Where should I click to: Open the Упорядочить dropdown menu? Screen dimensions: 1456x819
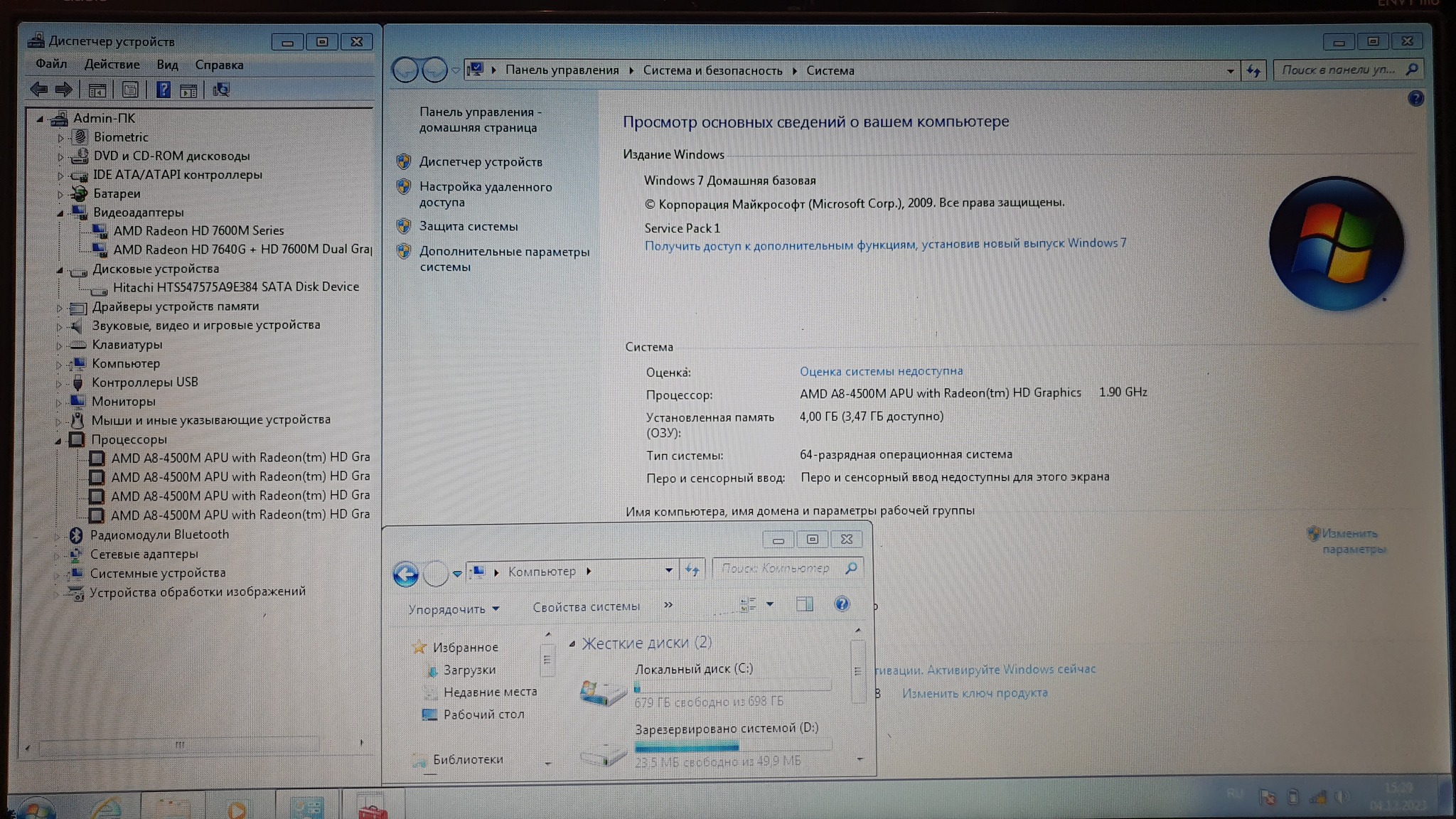point(453,609)
